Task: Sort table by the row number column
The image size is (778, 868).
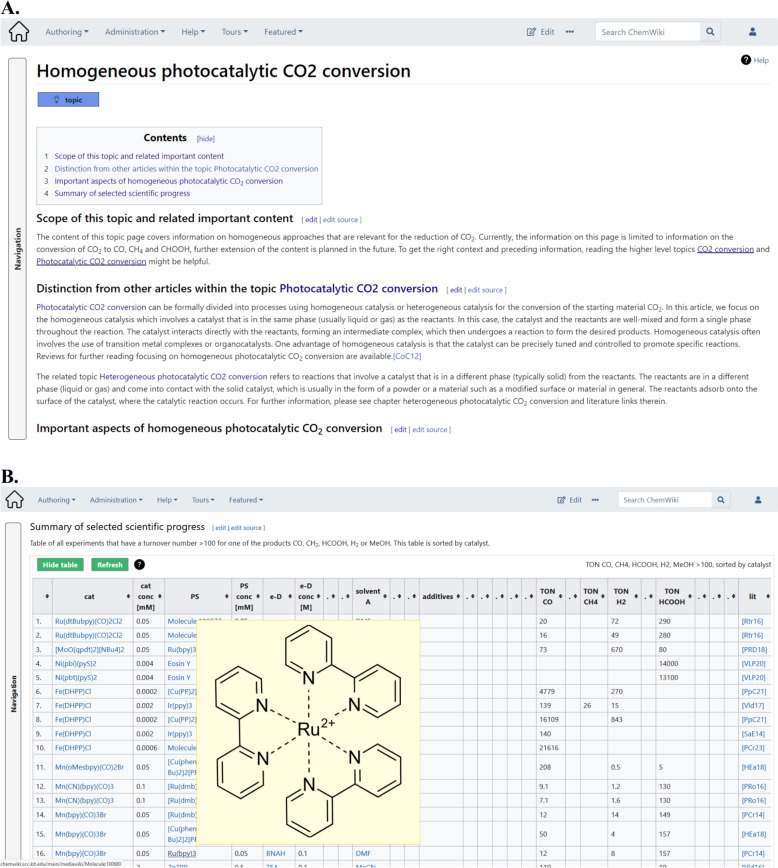Action: point(47,596)
